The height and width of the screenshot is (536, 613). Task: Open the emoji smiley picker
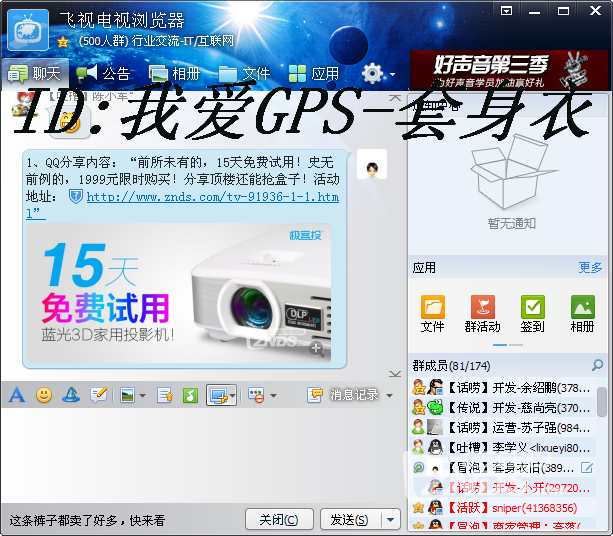coord(44,395)
